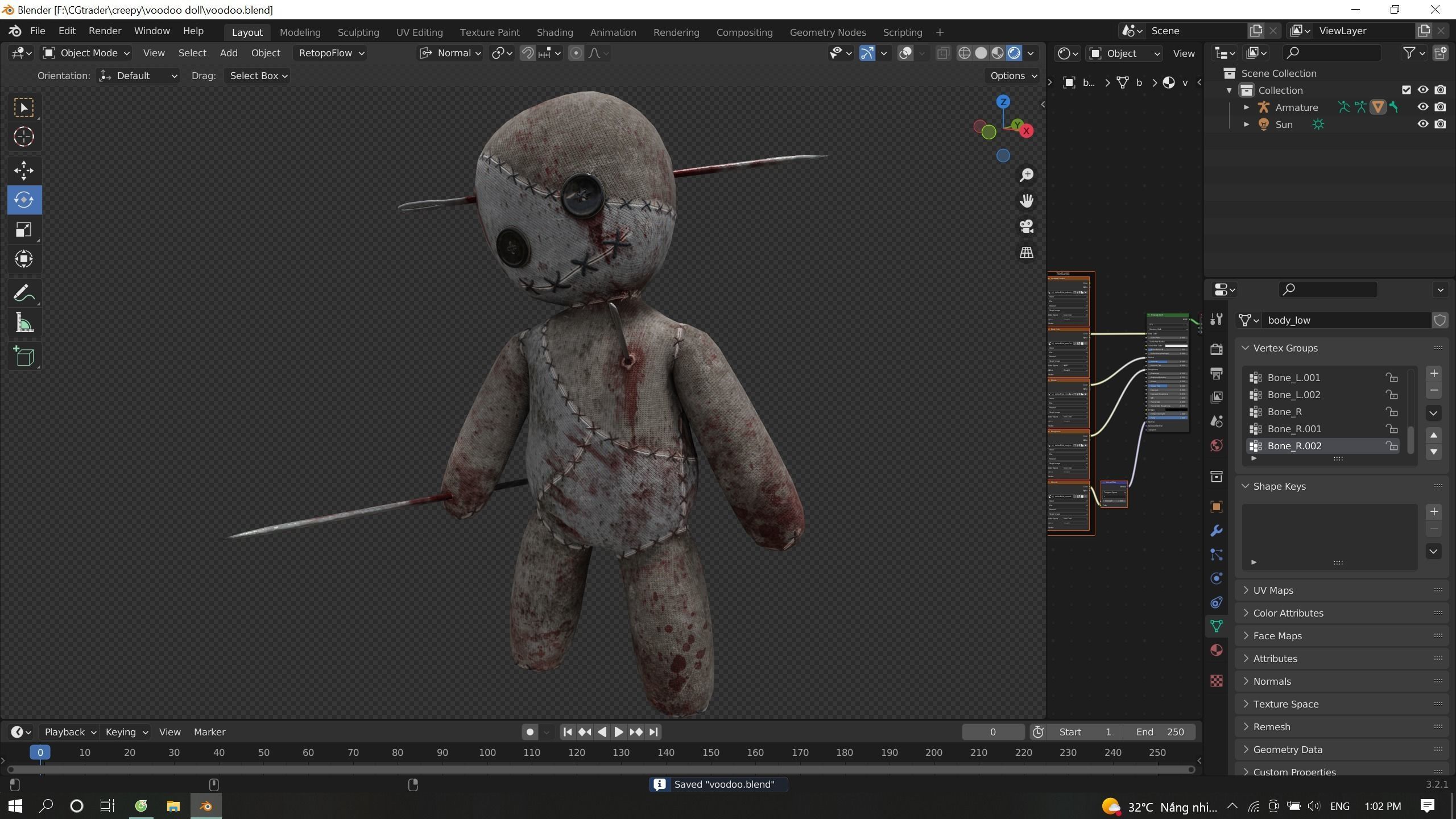Select wireframe viewport shading
The width and height of the screenshot is (1456, 819).
(x=965, y=53)
